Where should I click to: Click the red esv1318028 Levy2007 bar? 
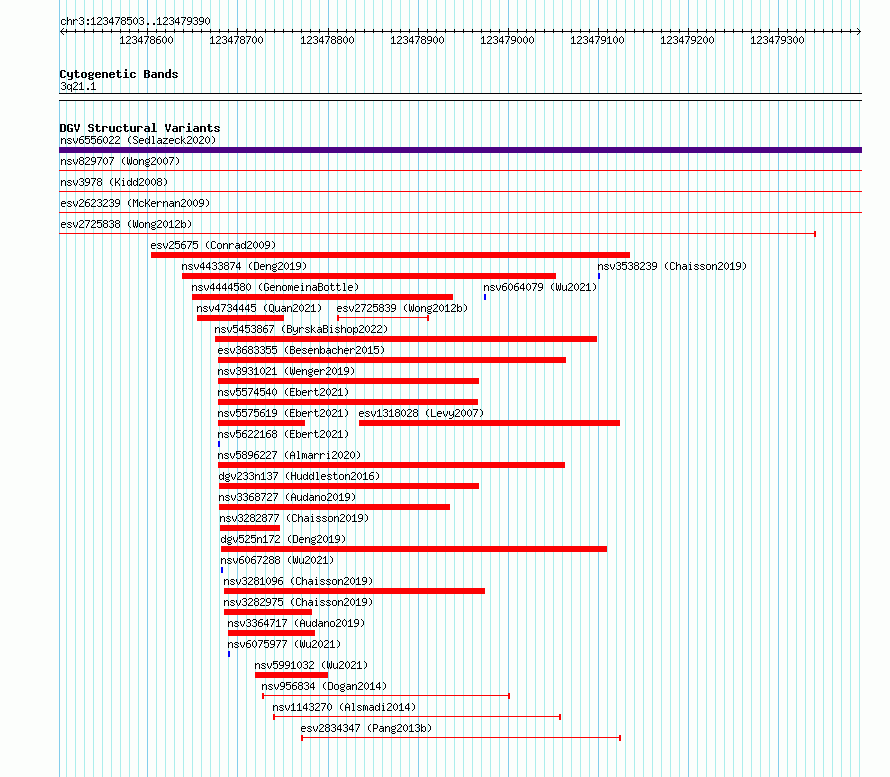pos(489,423)
